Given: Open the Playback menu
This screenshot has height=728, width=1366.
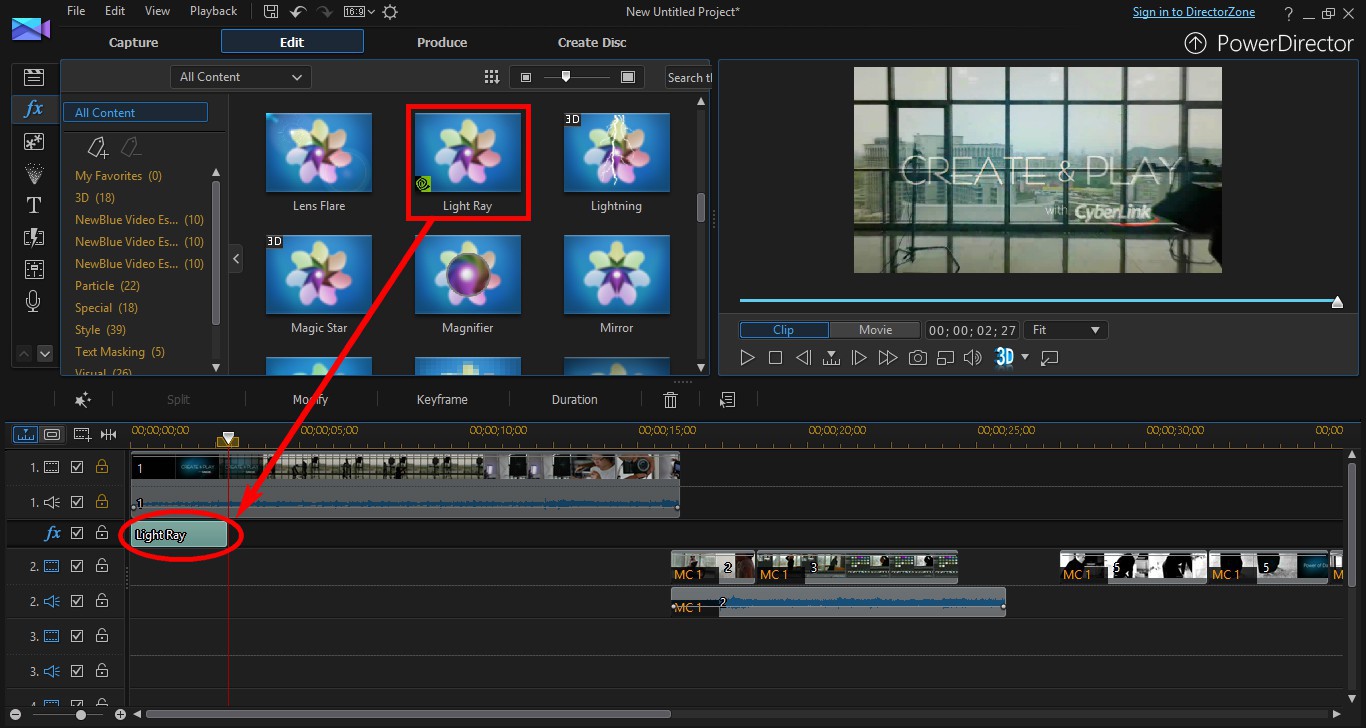Looking at the screenshot, I should tap(213, 11).
